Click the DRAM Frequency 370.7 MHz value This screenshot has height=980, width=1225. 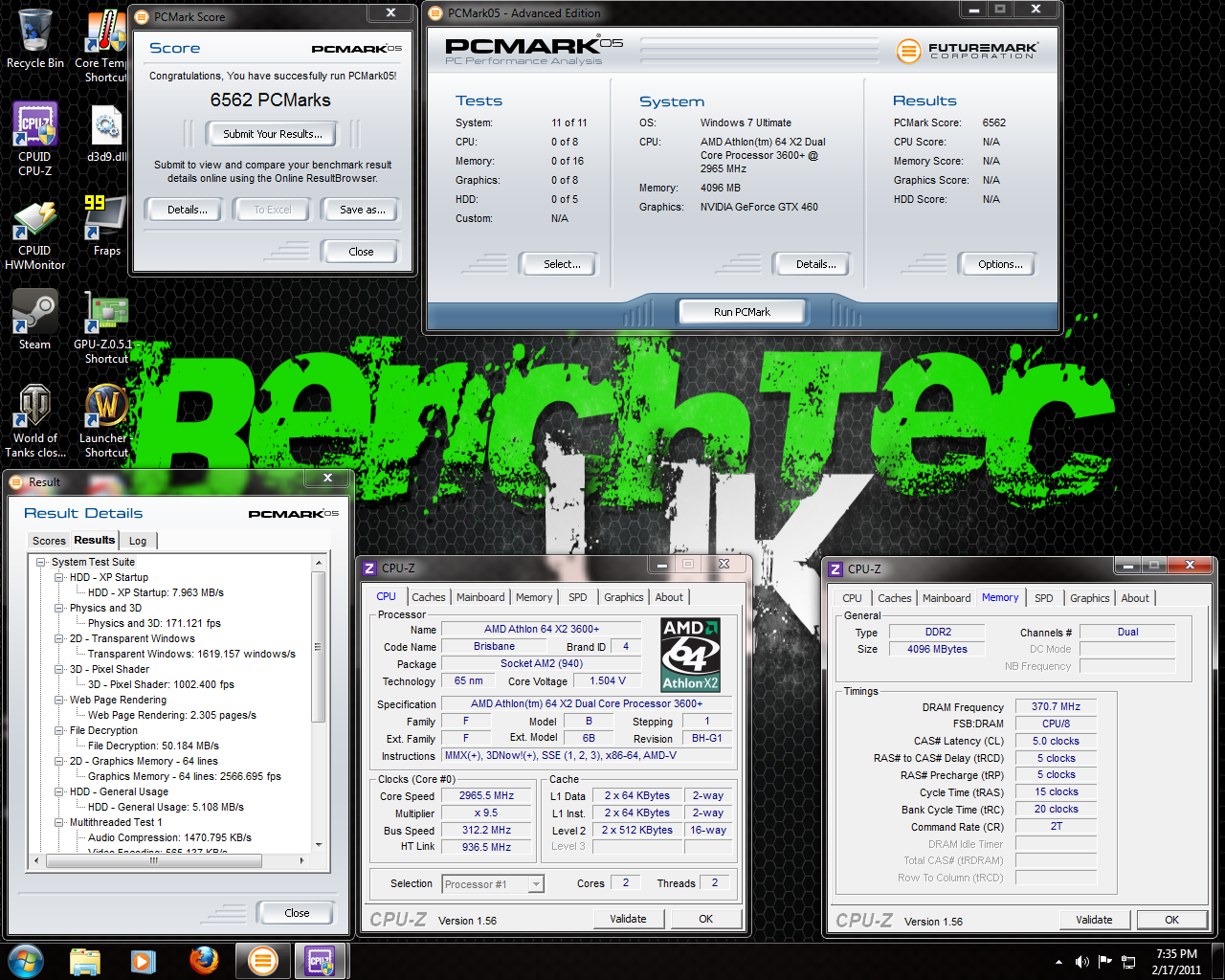pyautogui.click(x=1056, y=706)
